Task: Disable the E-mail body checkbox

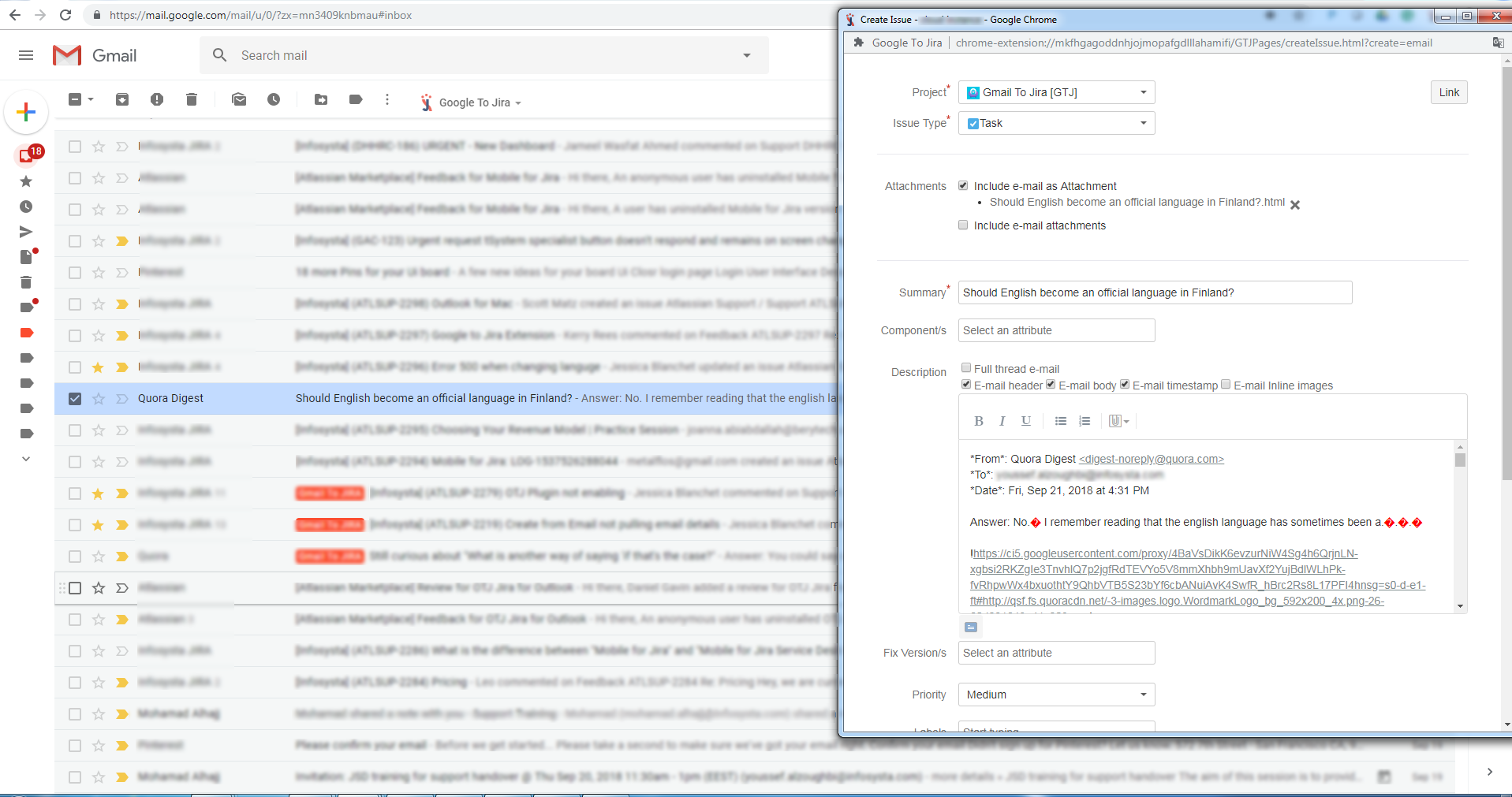Action: pos(1051,384)
